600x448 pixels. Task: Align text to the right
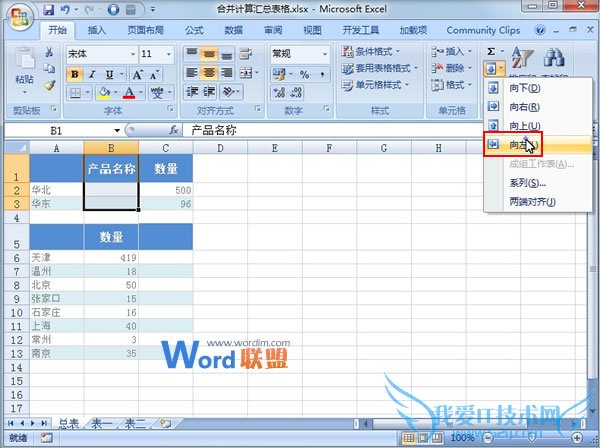tap(226, 72)
